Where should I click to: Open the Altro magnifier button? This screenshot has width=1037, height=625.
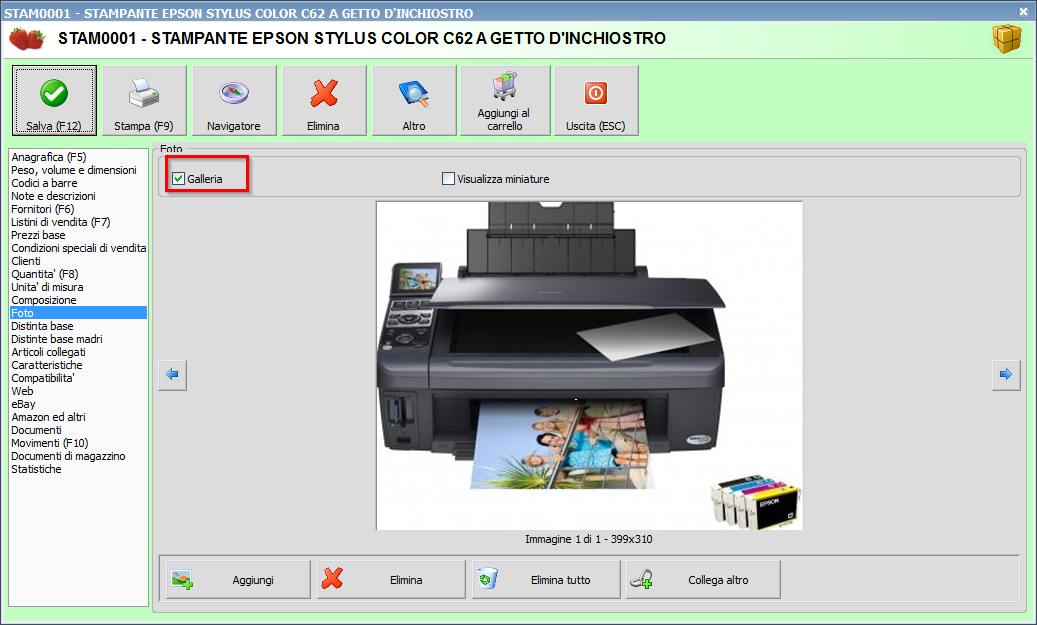[414, 101]
